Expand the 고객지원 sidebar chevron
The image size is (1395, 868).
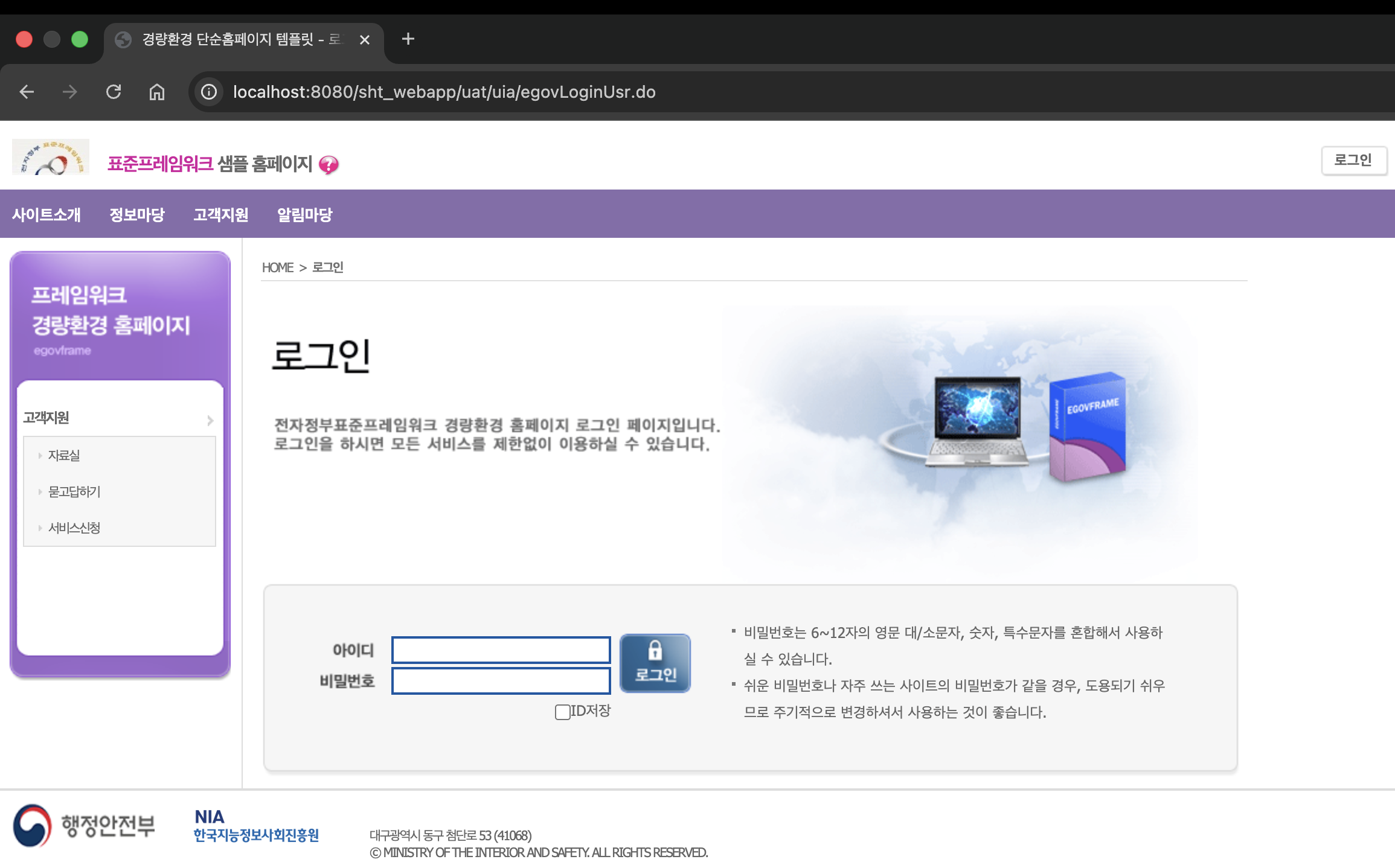[210, 420]
